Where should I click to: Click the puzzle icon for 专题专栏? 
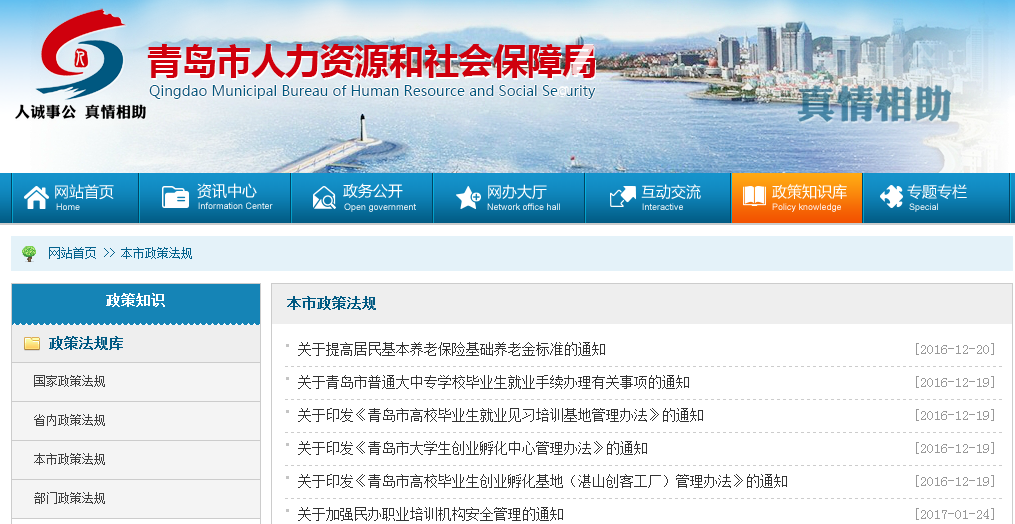pos(890,198)
